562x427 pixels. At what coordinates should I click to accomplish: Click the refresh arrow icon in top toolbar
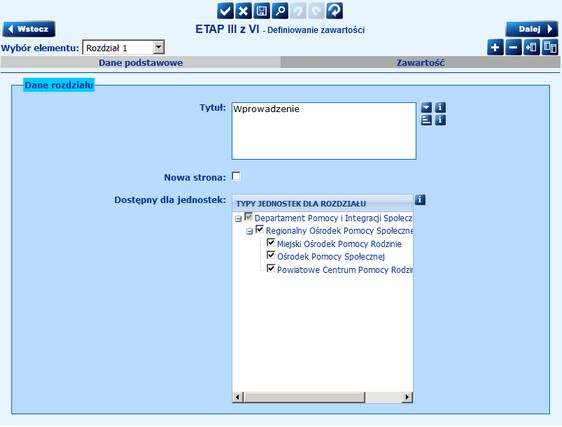pyautogui.click(x=334, y=11)
